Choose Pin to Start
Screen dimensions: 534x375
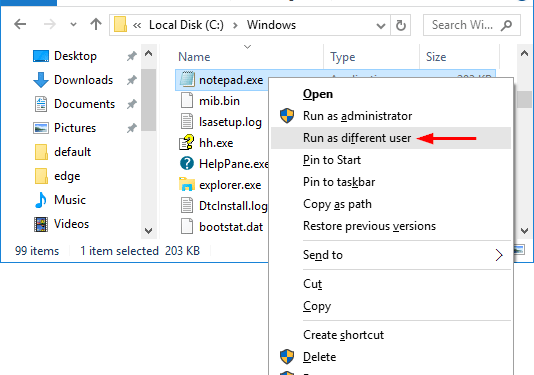pyautogui.click(x=391, y=160)
